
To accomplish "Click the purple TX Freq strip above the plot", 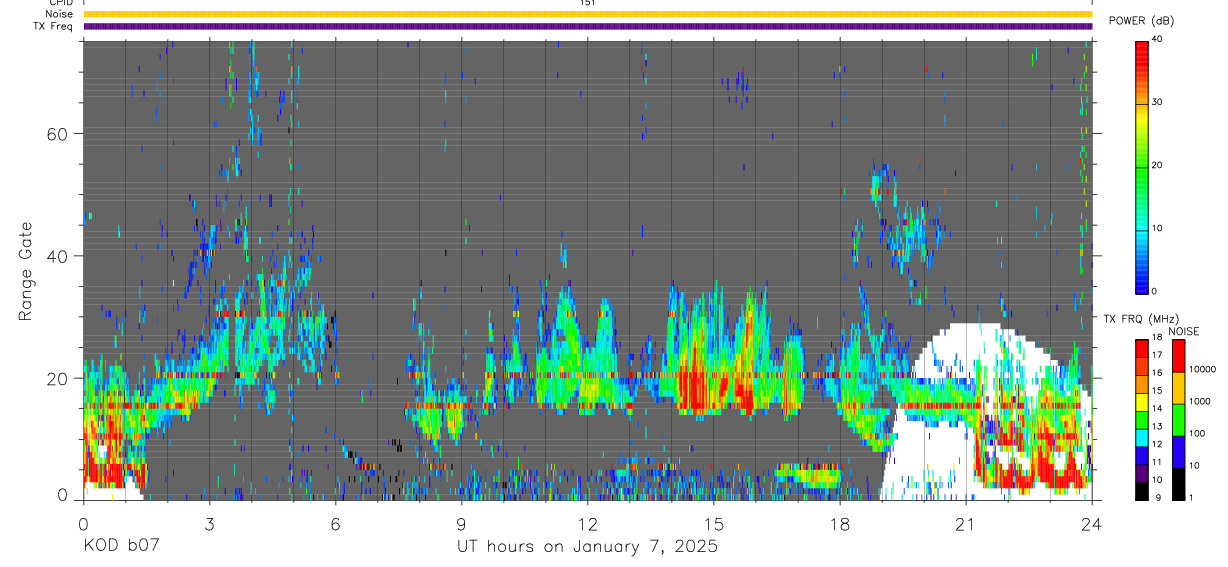I will point(588,26).
